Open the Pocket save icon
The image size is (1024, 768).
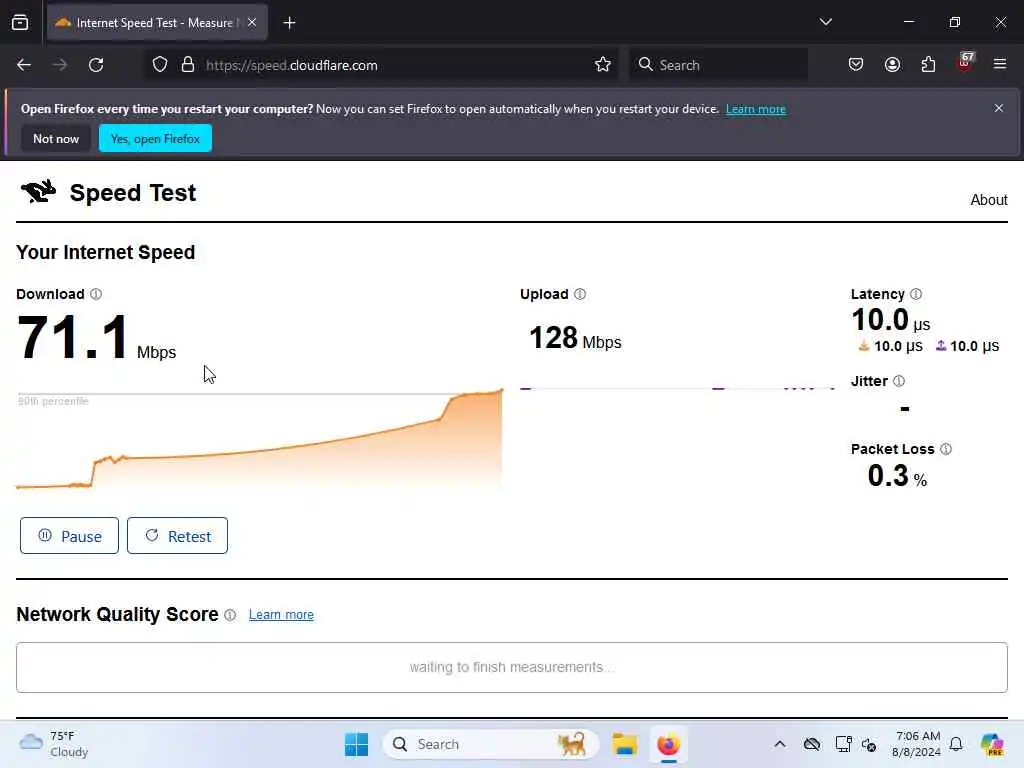[856, 65]
